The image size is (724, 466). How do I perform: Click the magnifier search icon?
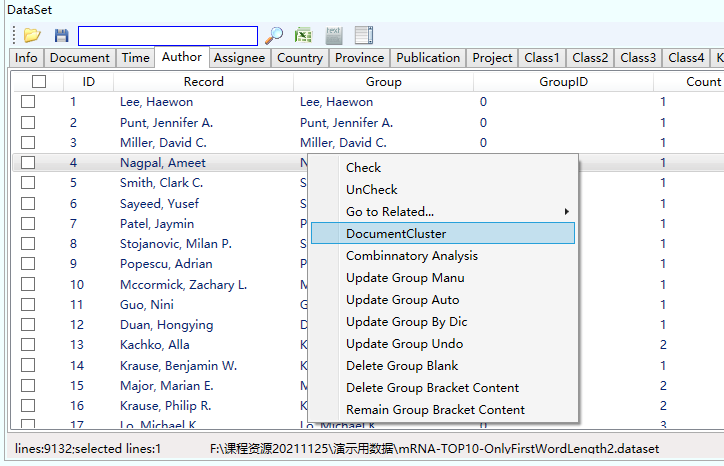274,35
